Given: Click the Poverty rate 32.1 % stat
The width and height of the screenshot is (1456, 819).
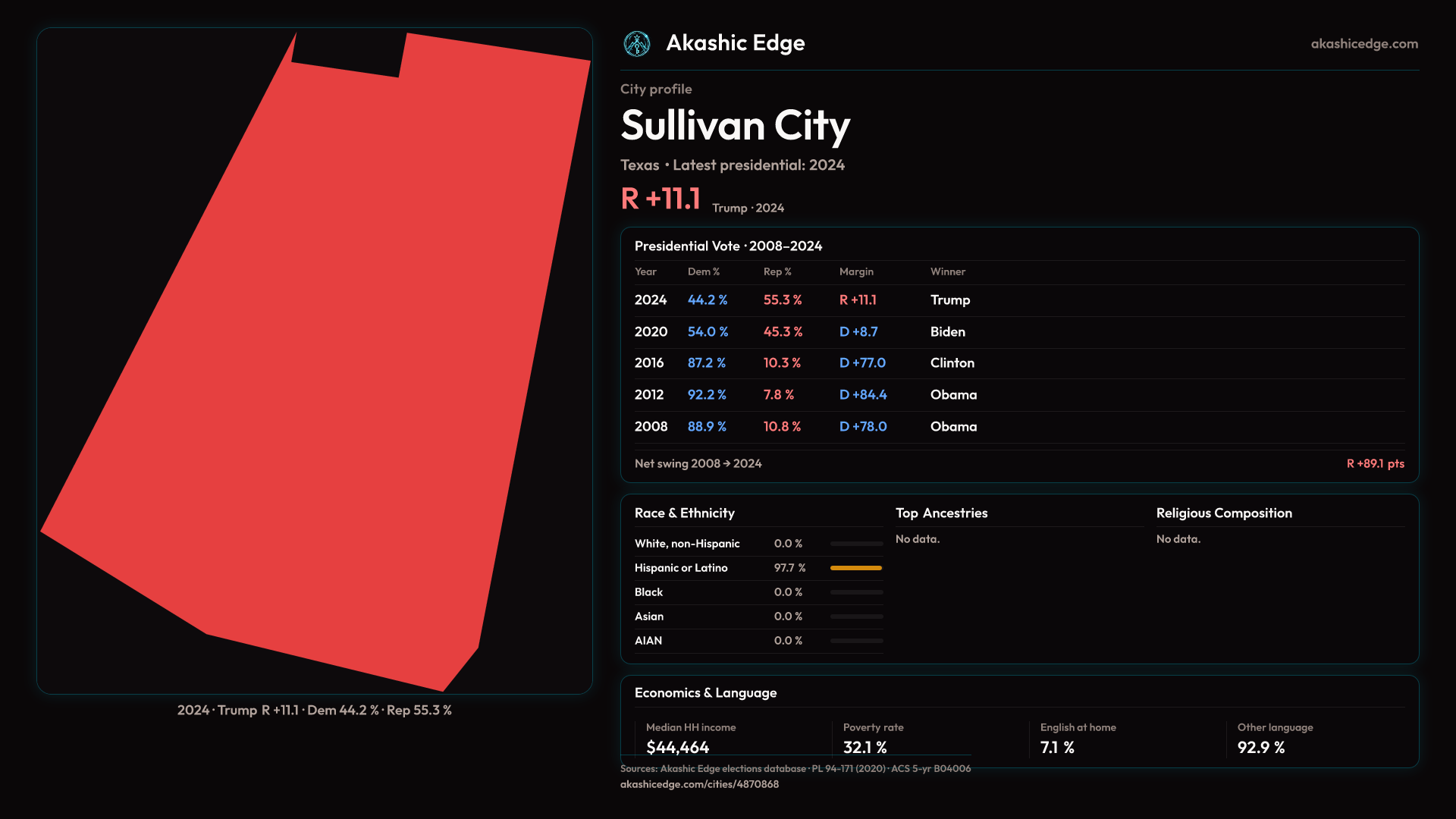Looking at the screenshot, I should (x=864, y=748).
